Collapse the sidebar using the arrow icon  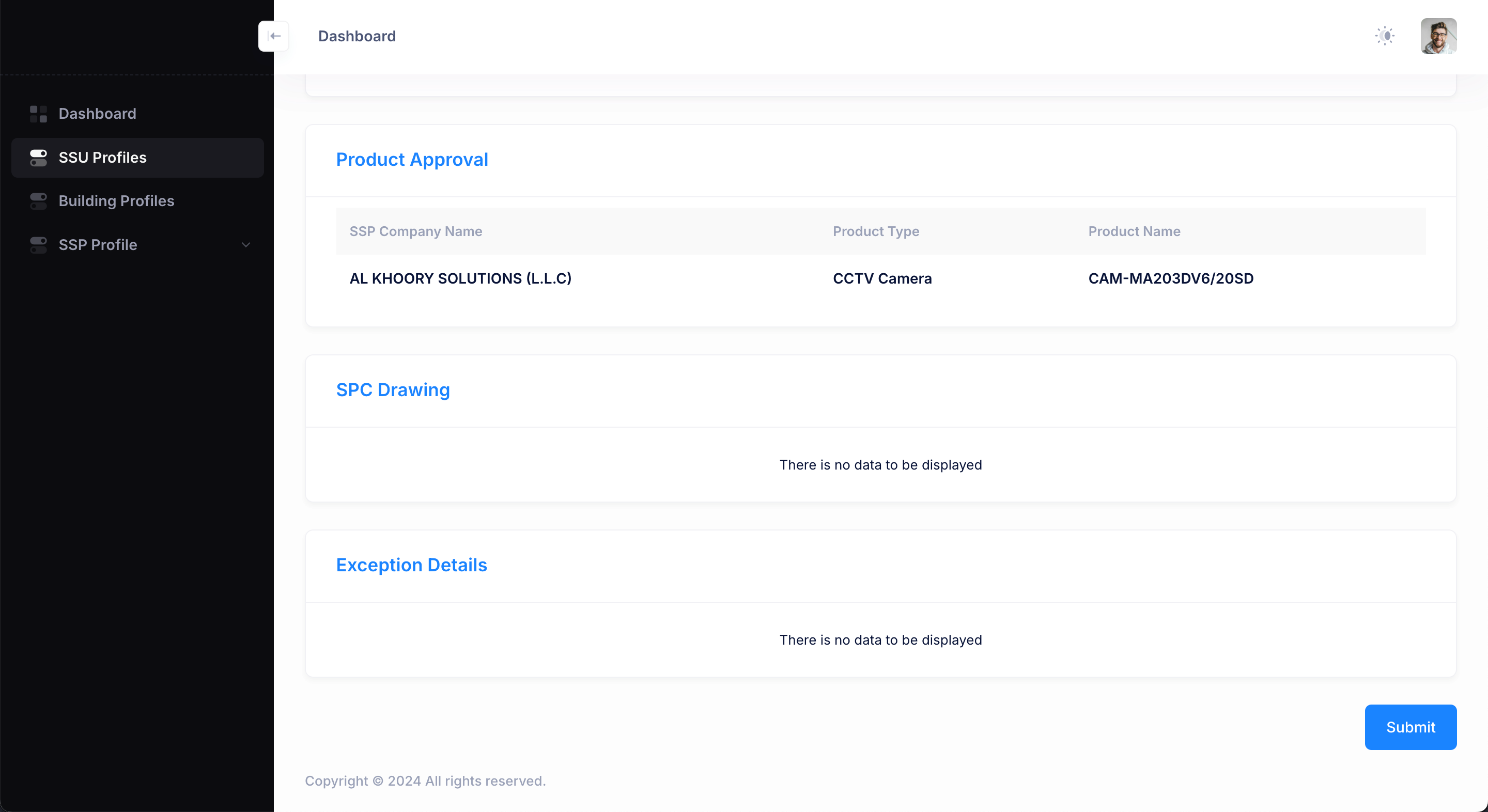click(x=273, y=36)
